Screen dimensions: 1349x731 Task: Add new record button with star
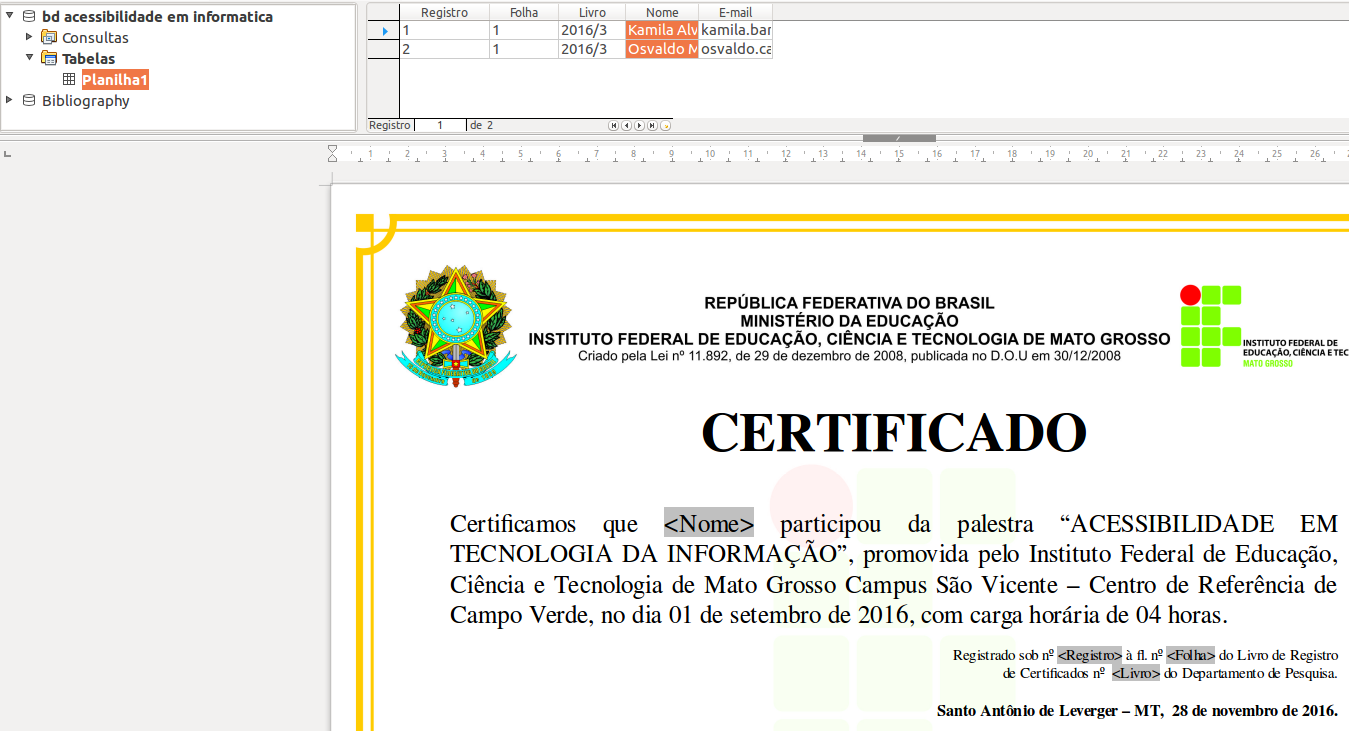pos(666,126)
